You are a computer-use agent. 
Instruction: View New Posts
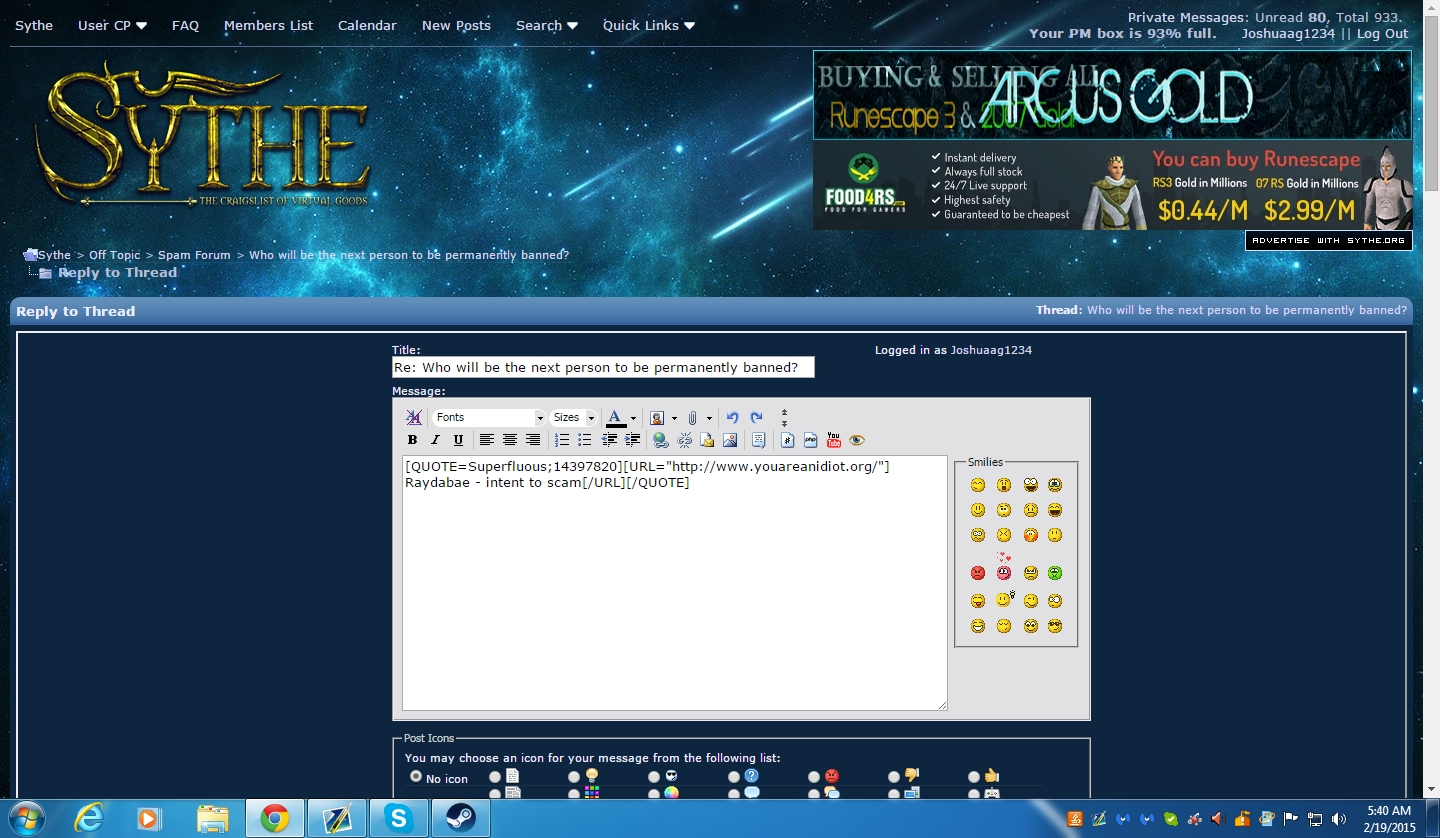click(456, 25)
